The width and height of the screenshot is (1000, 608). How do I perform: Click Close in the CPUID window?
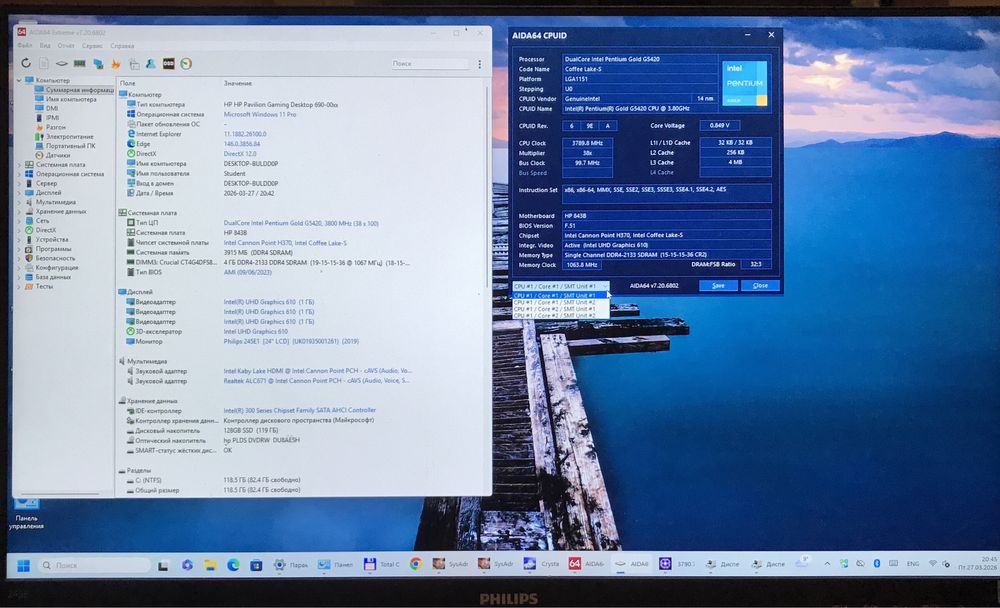pos(760,285)
